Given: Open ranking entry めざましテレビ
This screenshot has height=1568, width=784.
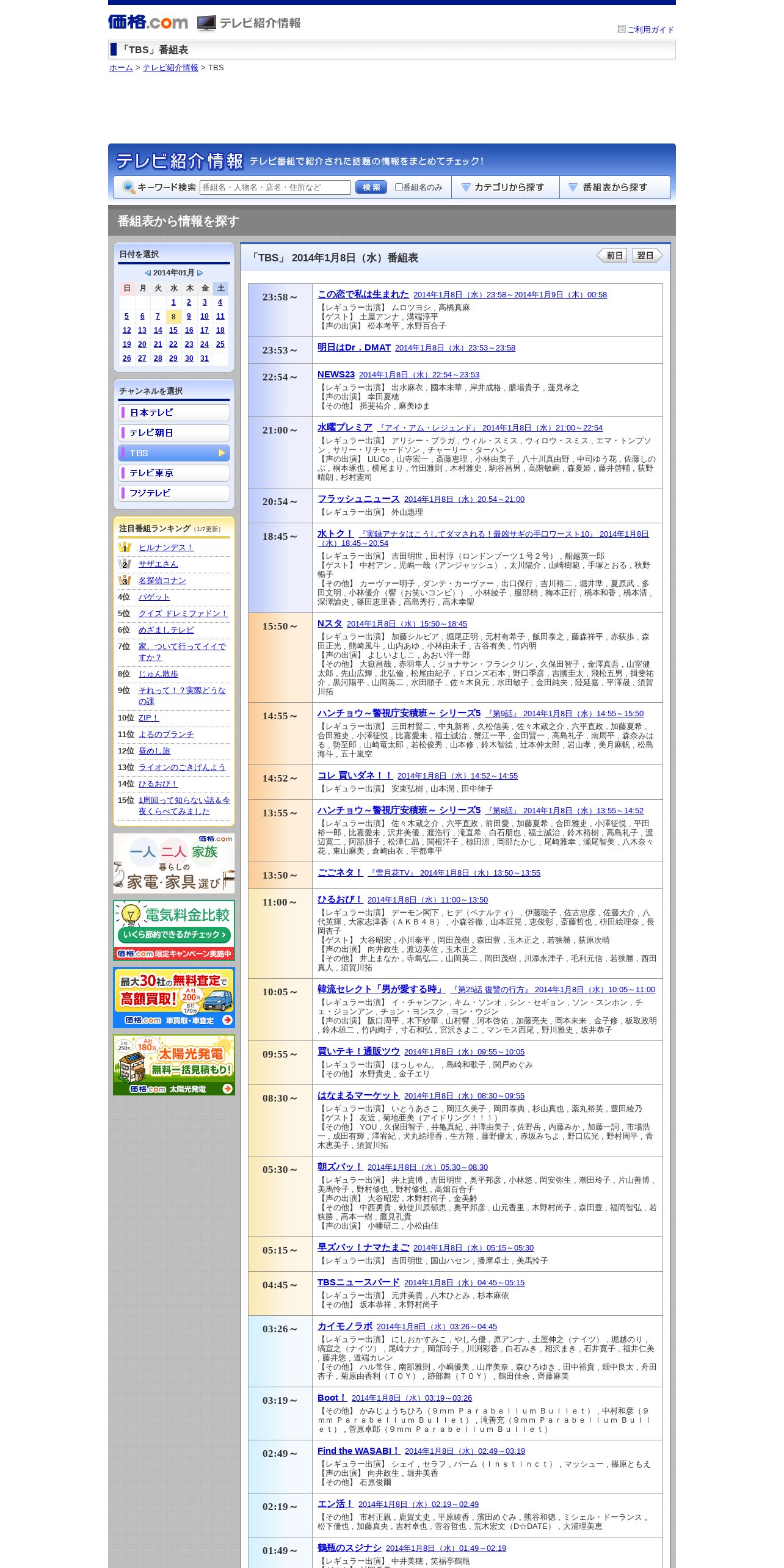Looking at the screenshot, I should click(166, 630).
